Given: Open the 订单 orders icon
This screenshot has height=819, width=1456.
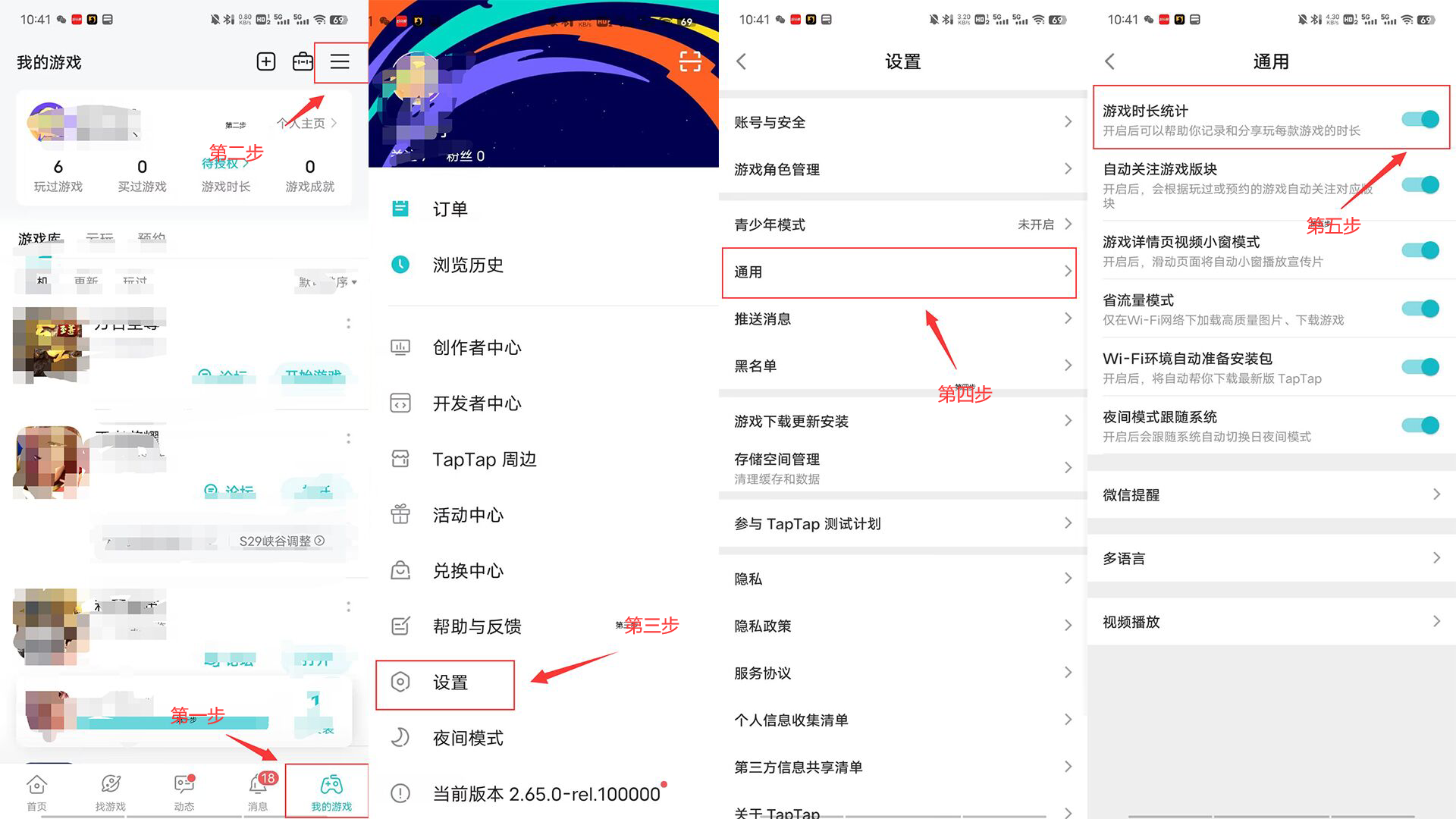Looking at the screenshot, I should pyautogui.click(x=400, y=209).
